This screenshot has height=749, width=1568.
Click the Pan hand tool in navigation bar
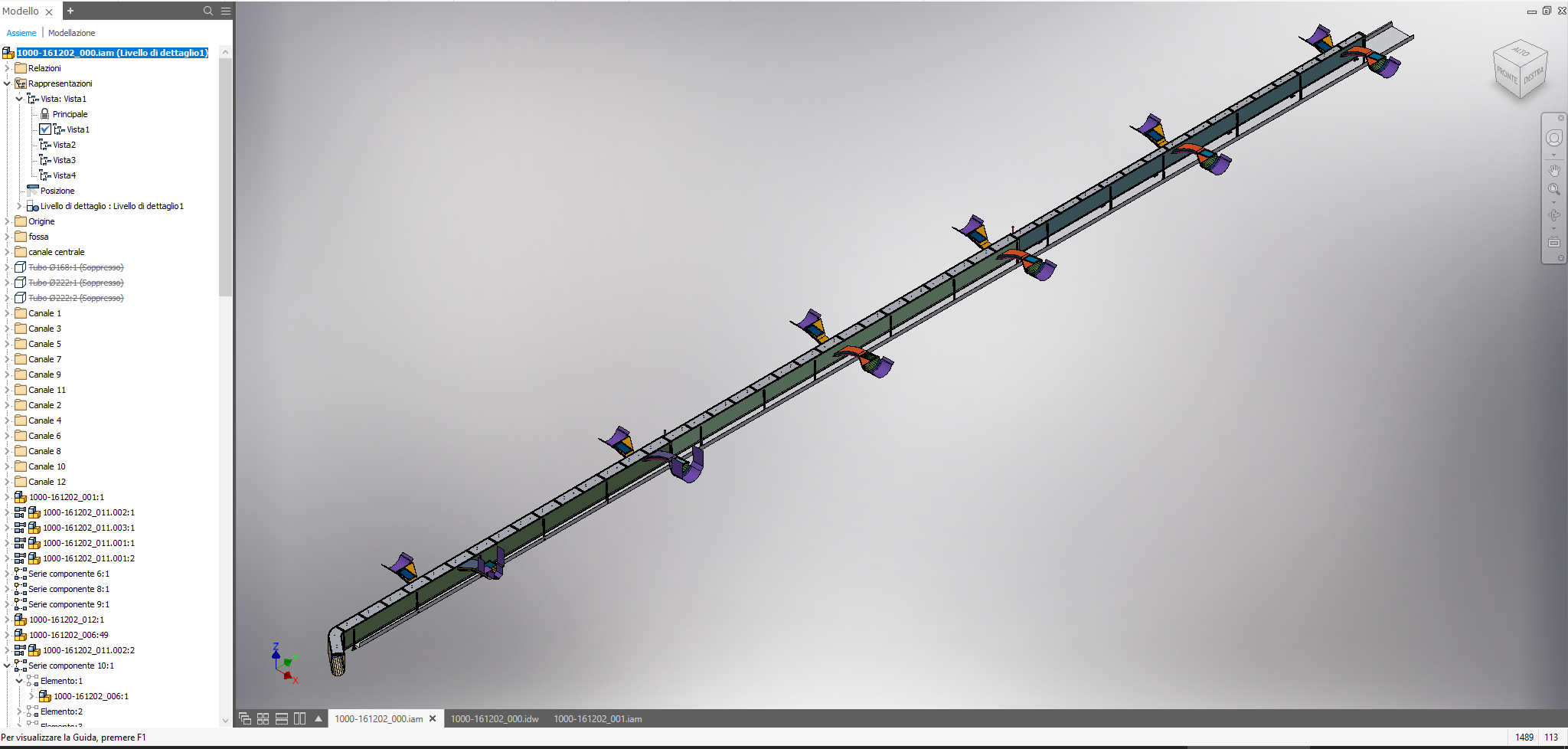click(1553, 170)
